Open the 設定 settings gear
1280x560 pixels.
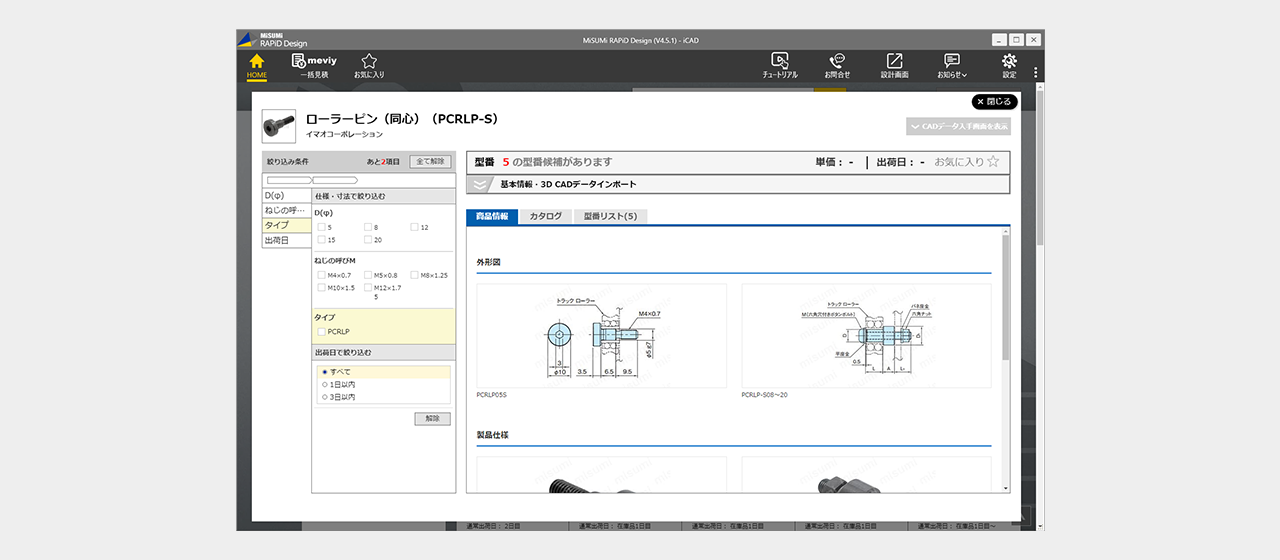[x=1009, y=65]
